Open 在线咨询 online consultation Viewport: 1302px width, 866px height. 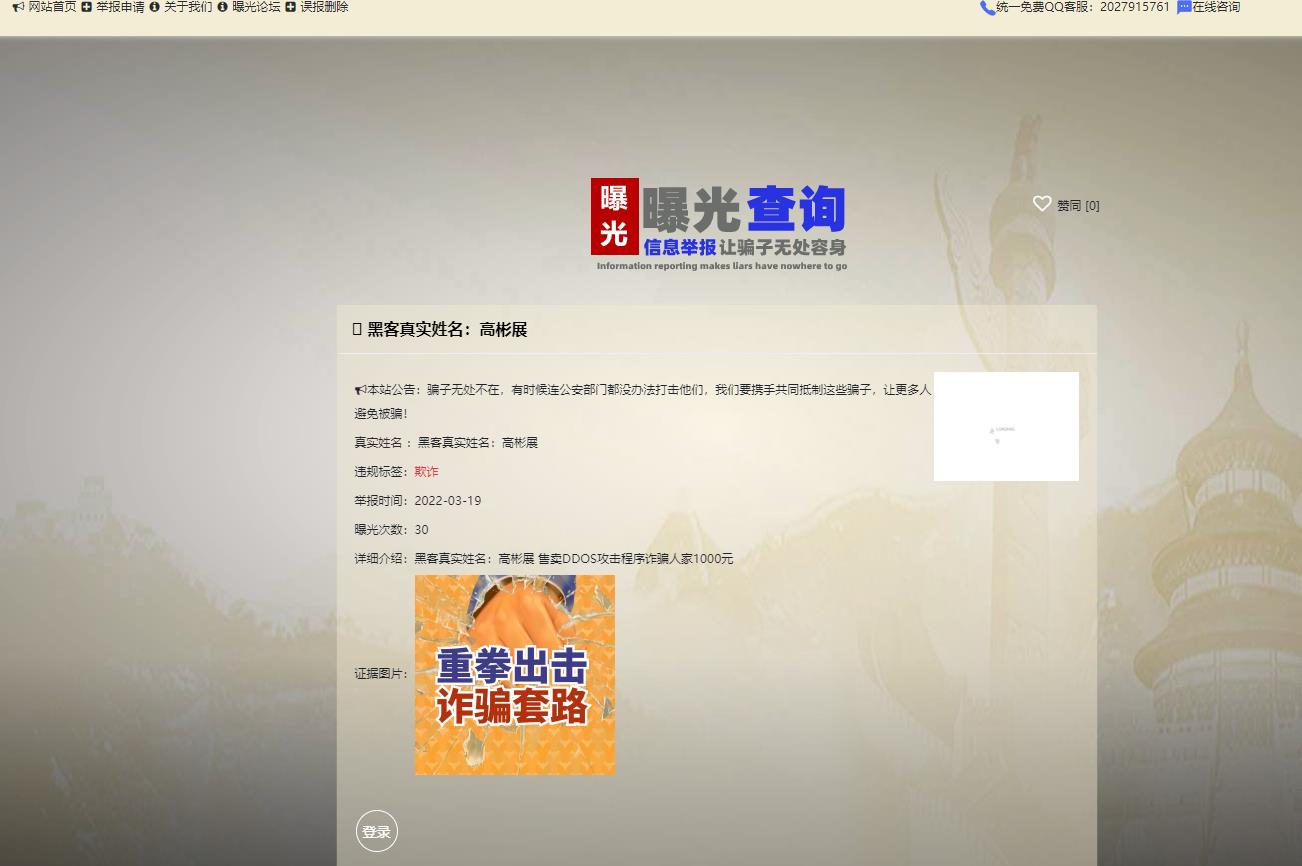click(x=1216, y=7)
